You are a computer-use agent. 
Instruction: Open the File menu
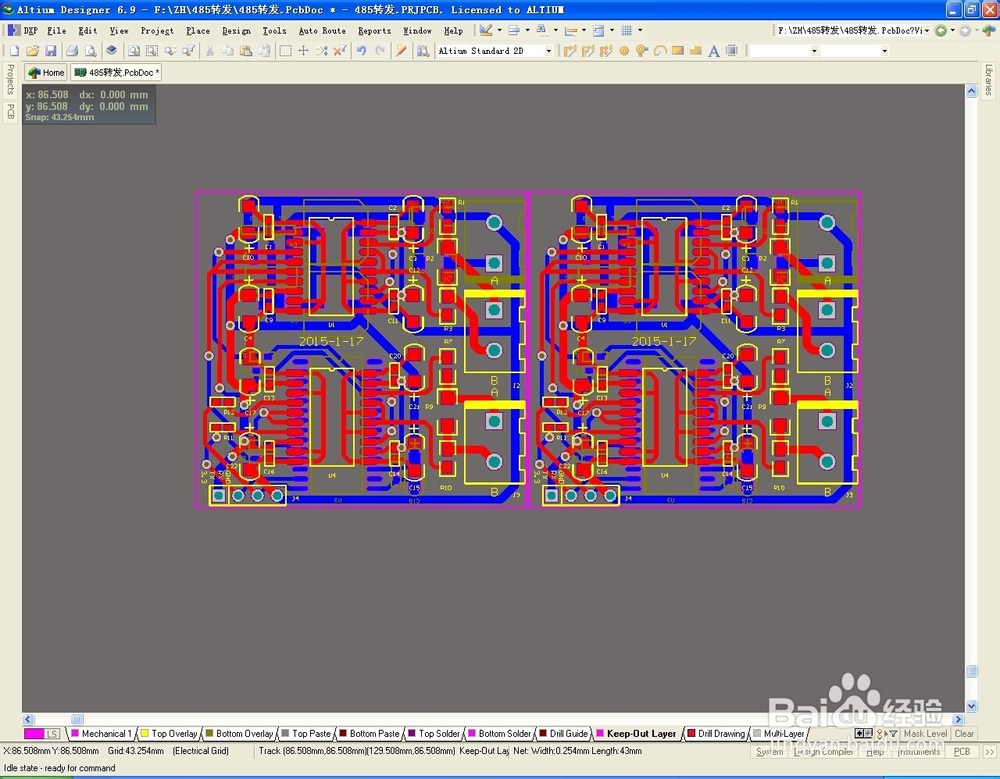click(x=56, y=30)
